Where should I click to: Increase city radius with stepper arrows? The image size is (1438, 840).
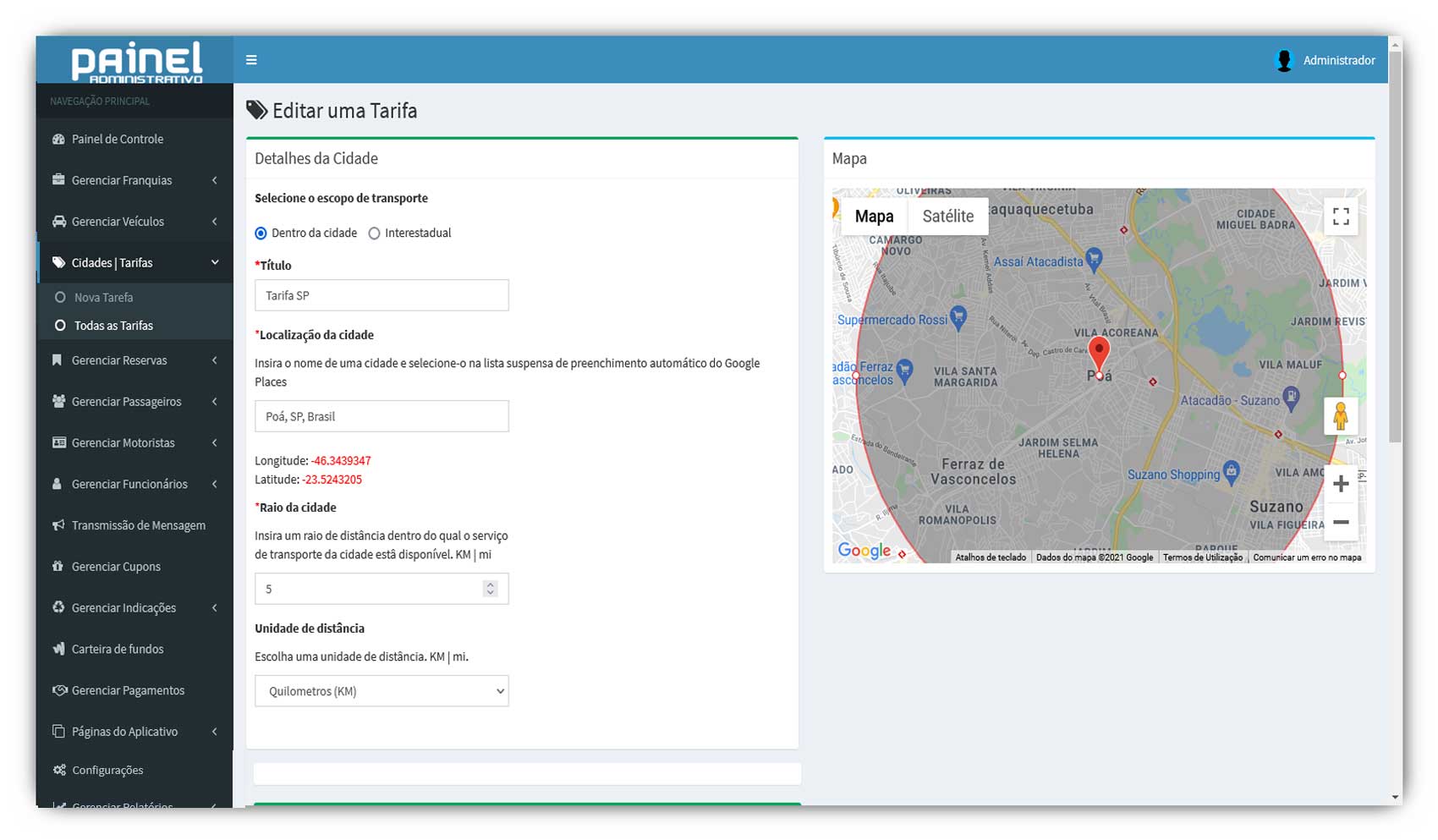tap(491, 585)
